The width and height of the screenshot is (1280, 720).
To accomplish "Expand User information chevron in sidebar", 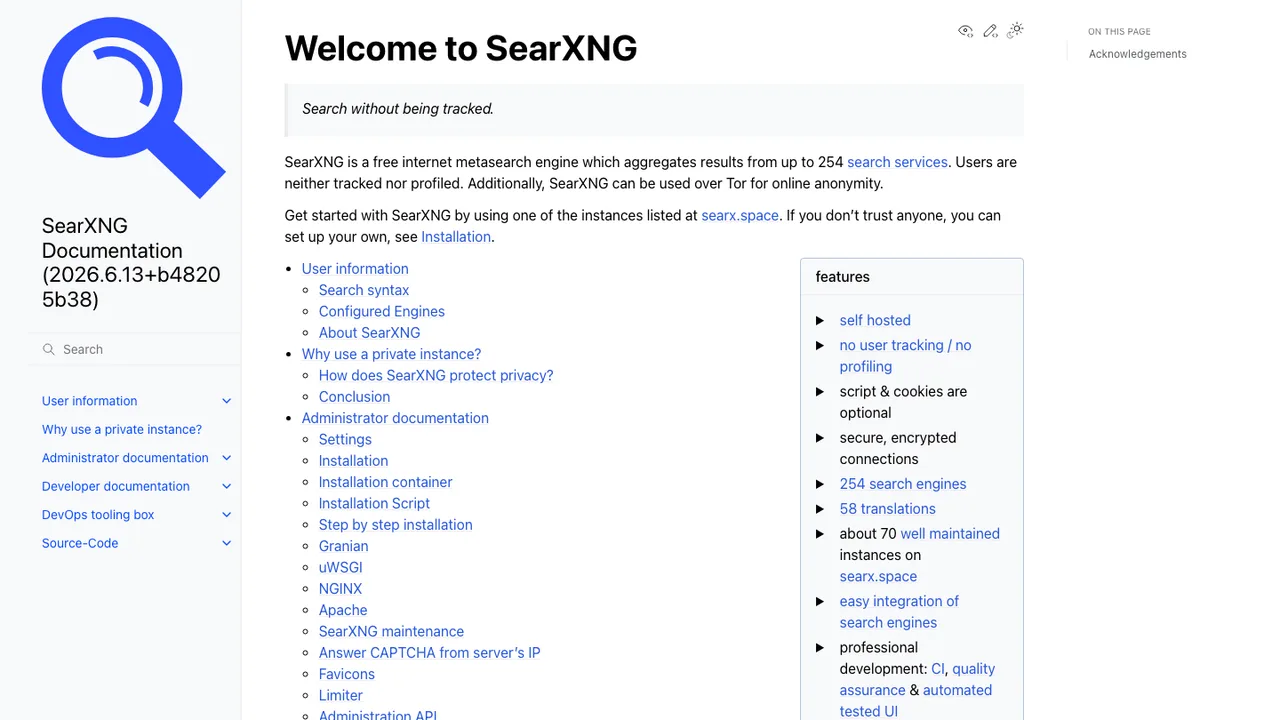I will pos(226,401).
